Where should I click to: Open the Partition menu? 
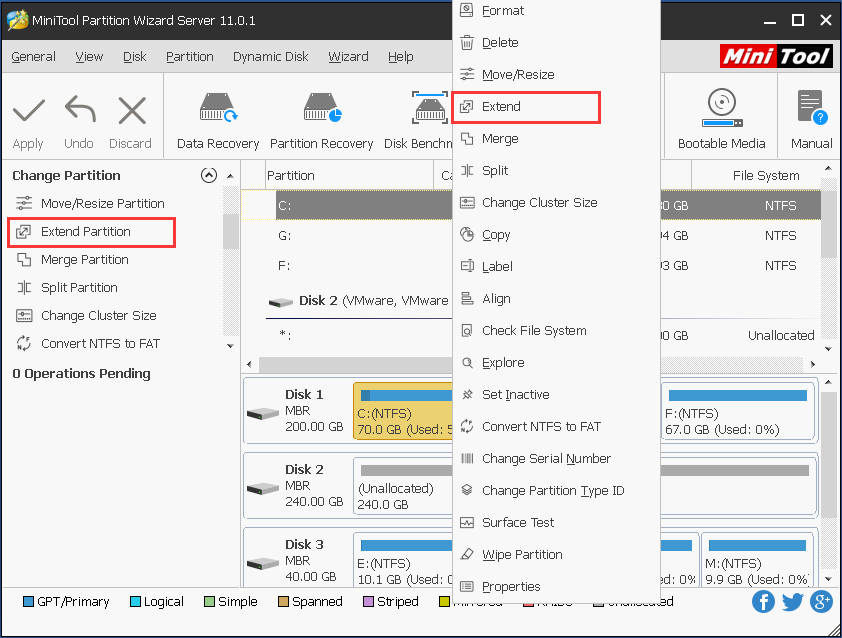[190, 56]
